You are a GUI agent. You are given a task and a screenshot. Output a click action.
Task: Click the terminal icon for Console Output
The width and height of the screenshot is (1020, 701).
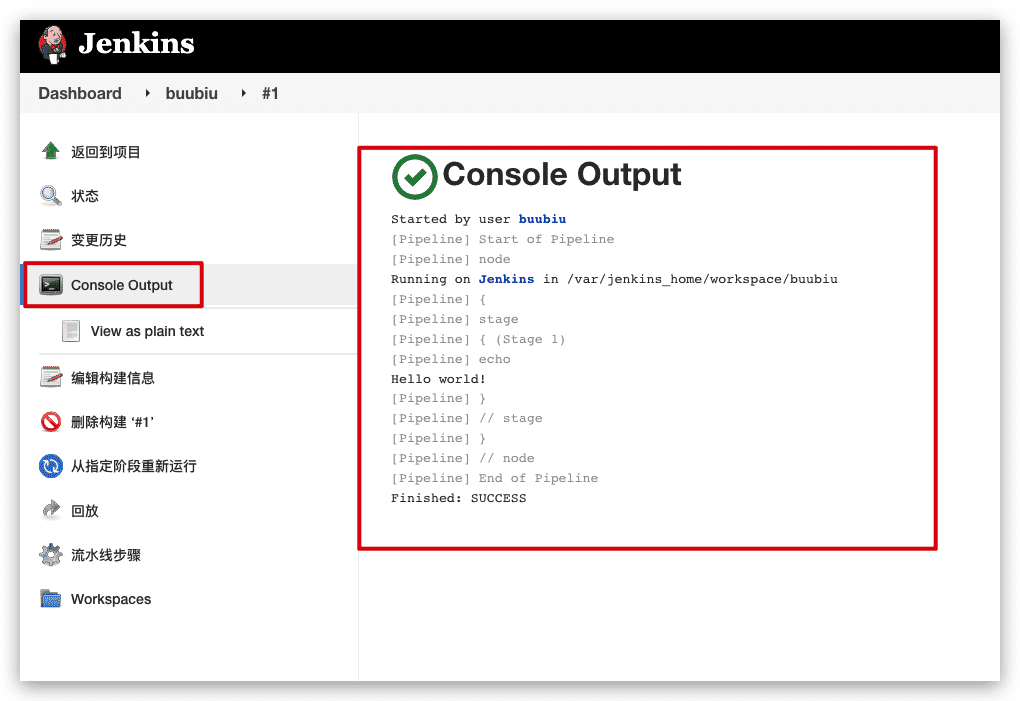51,285
